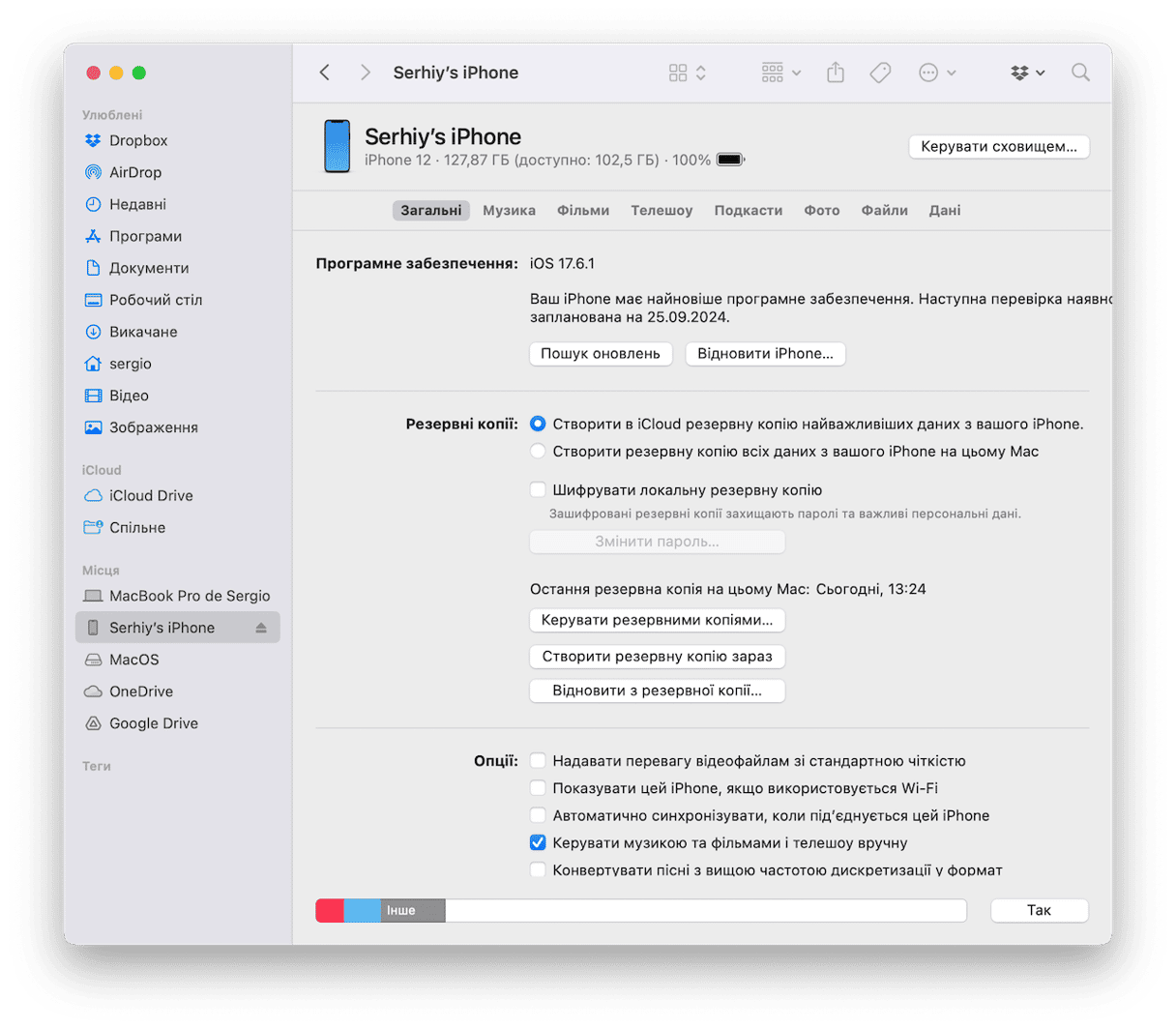This screenshot has width=1176, height=1029.
Task: Click Керувати сховищем button
Action: (999, 147)
